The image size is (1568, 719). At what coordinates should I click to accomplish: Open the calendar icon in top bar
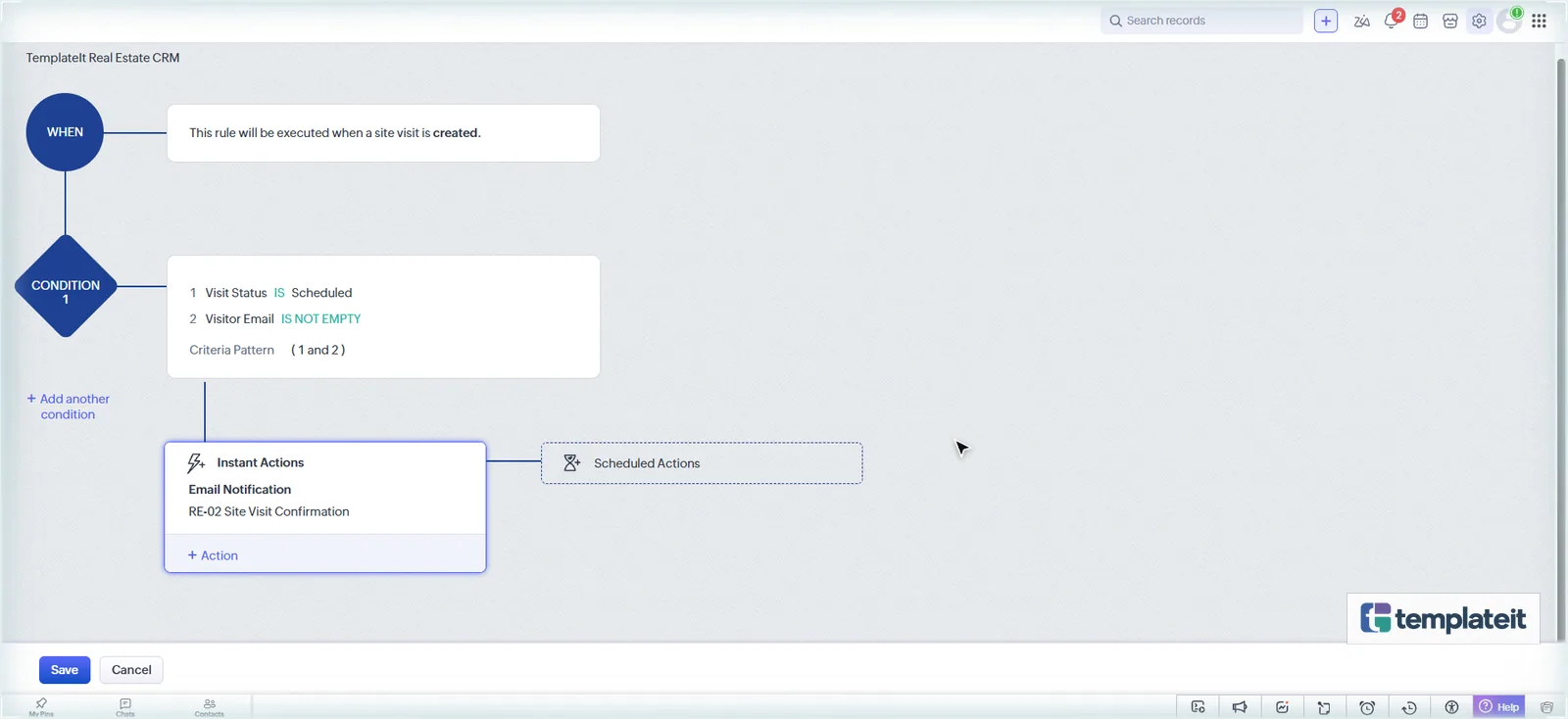1420,21
